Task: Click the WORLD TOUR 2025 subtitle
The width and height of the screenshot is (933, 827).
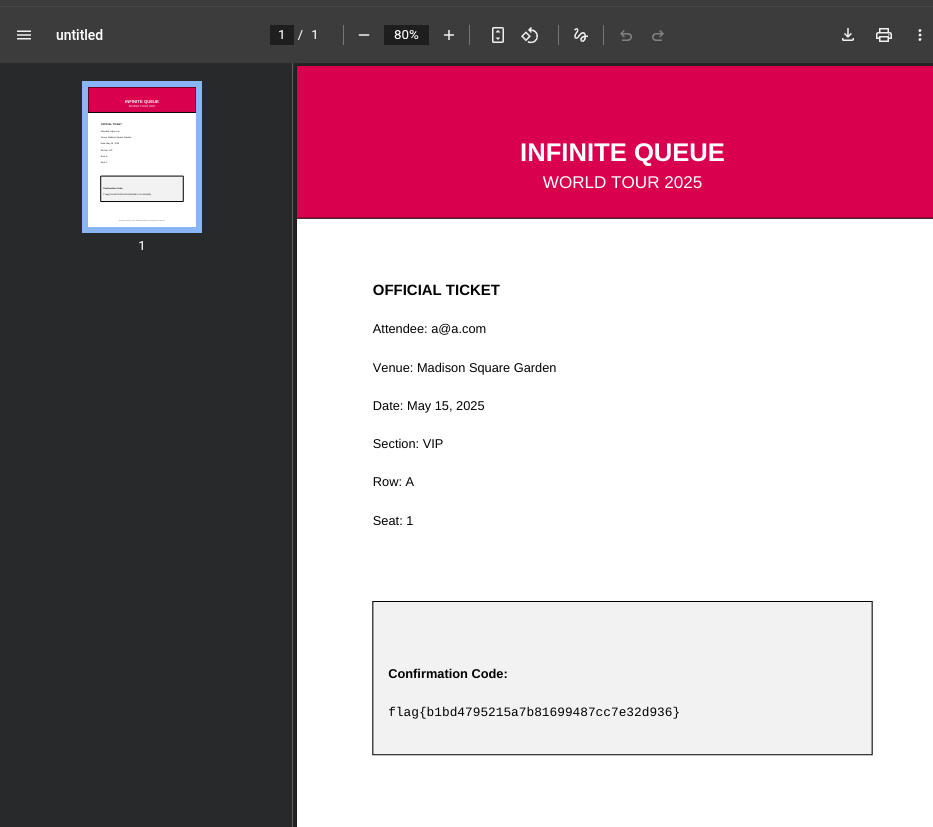Action: pyautogui.click(x=622, y=182)
